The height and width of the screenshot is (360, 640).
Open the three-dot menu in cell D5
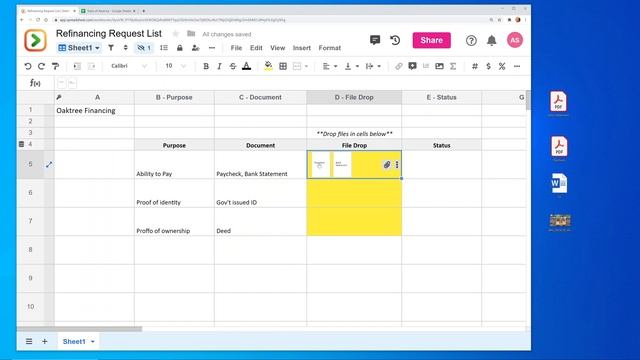397,164
